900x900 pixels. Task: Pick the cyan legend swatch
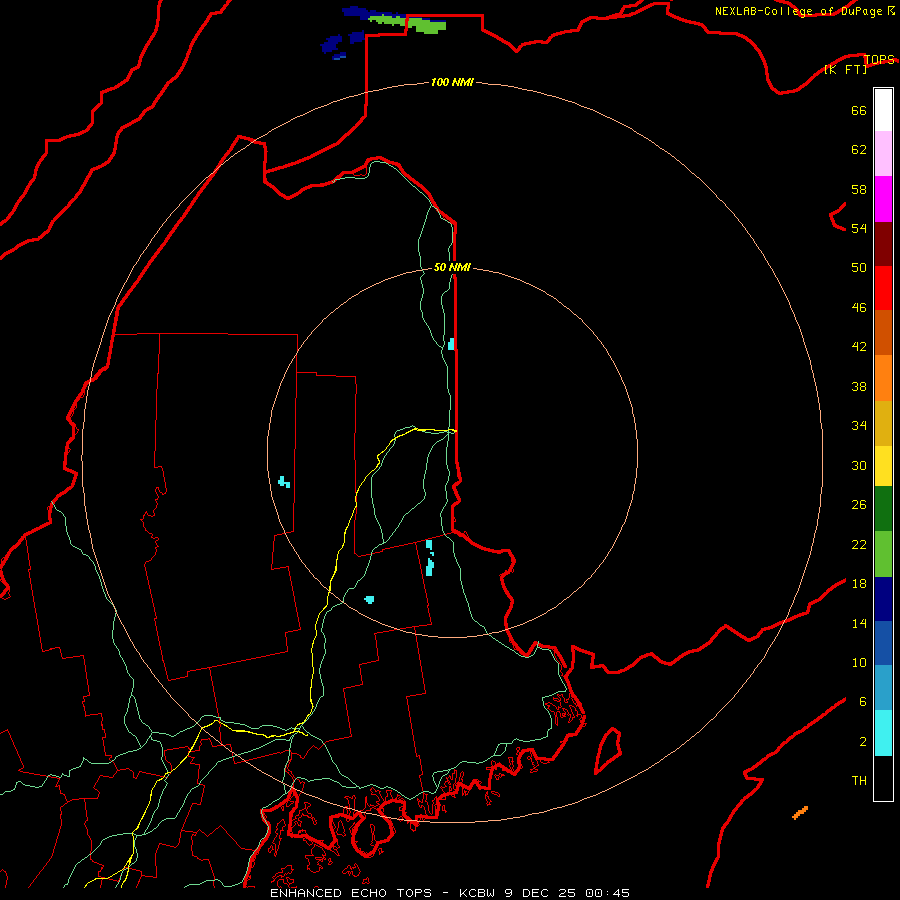pyautogui.click(x=883, y=733)
